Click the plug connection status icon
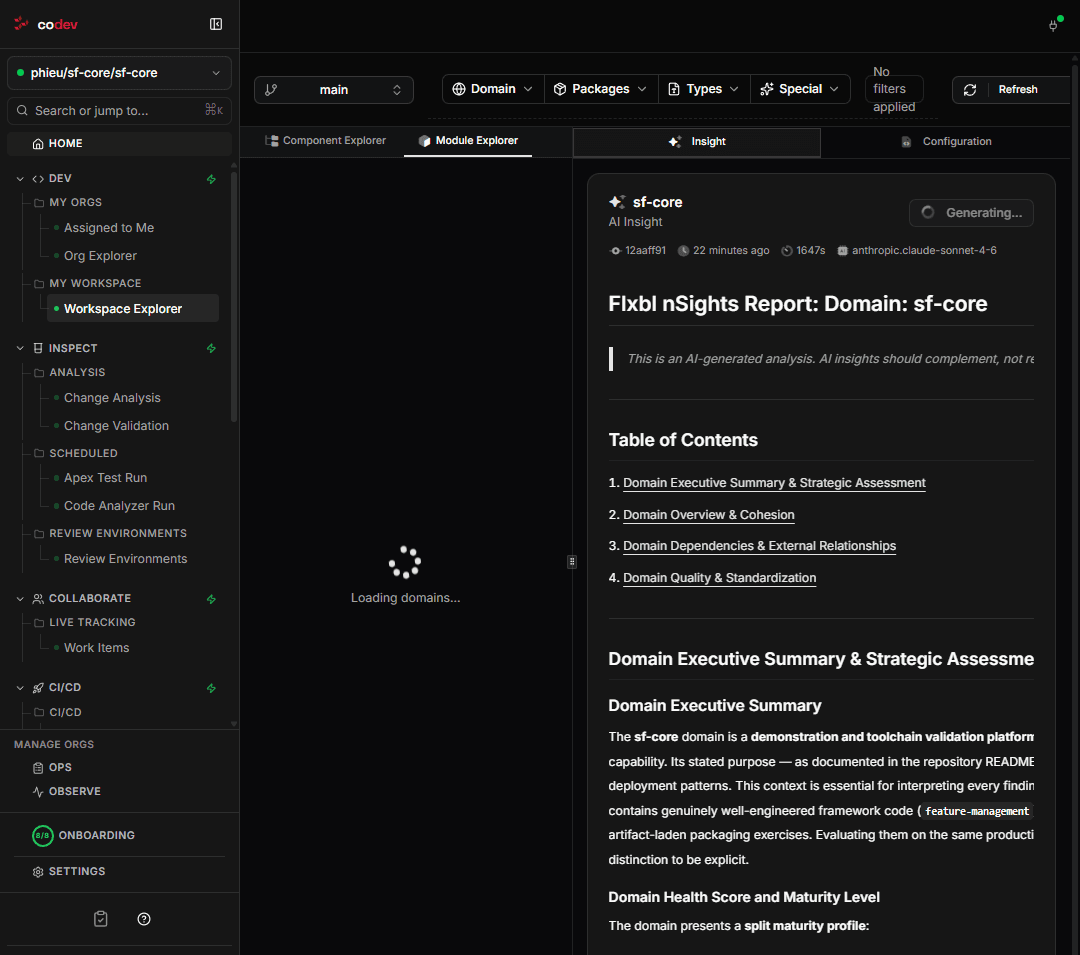This screenshot has height=955, width=1080. point(1053,25)
